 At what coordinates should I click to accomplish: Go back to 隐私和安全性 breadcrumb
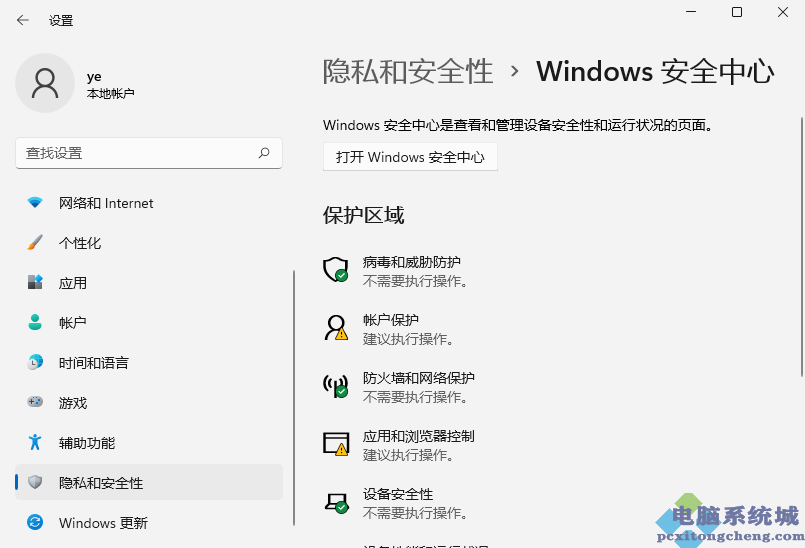pyautogui.click(x=408, y=71)
